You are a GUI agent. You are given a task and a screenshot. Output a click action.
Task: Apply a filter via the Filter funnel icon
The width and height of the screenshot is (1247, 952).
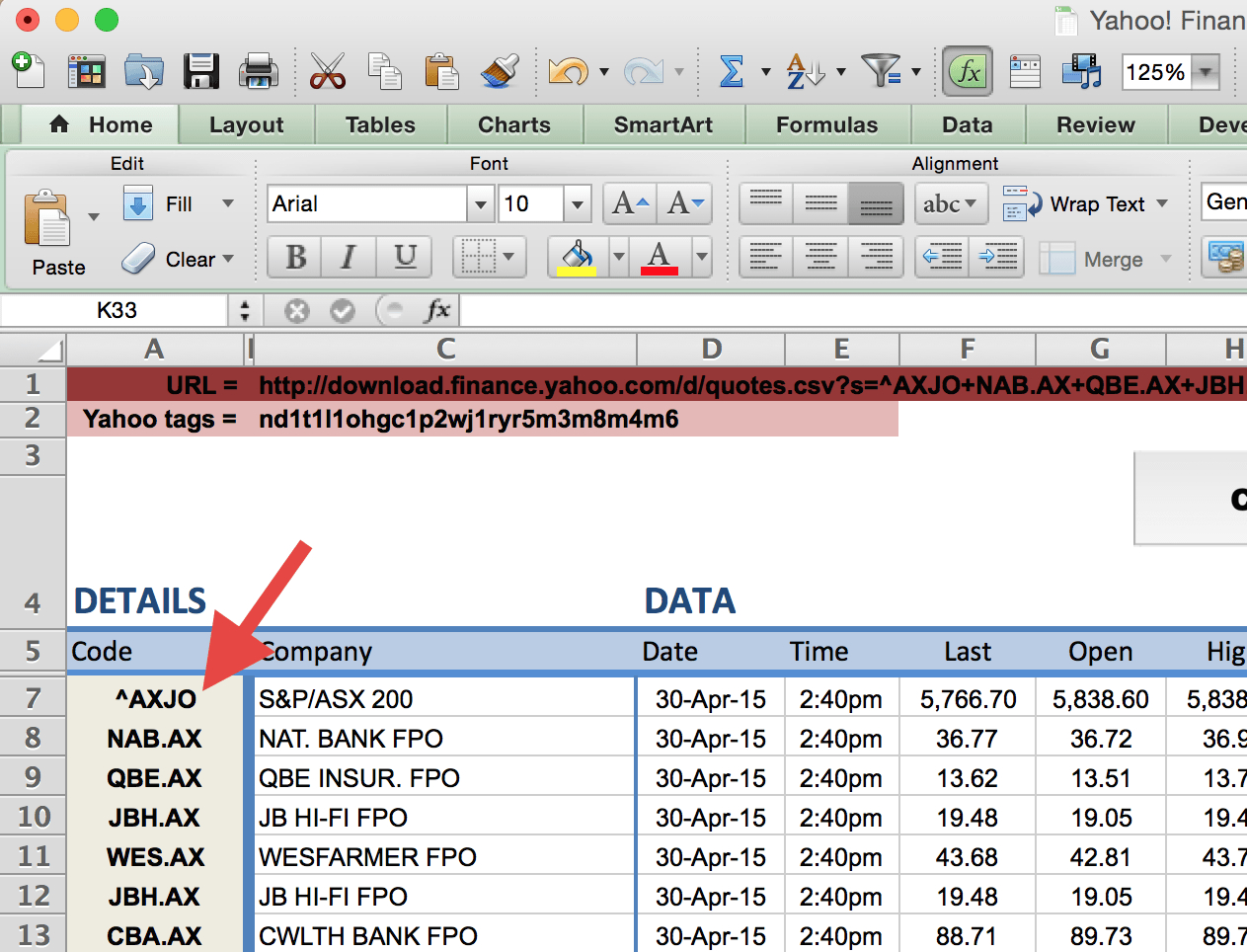point(882,71)
